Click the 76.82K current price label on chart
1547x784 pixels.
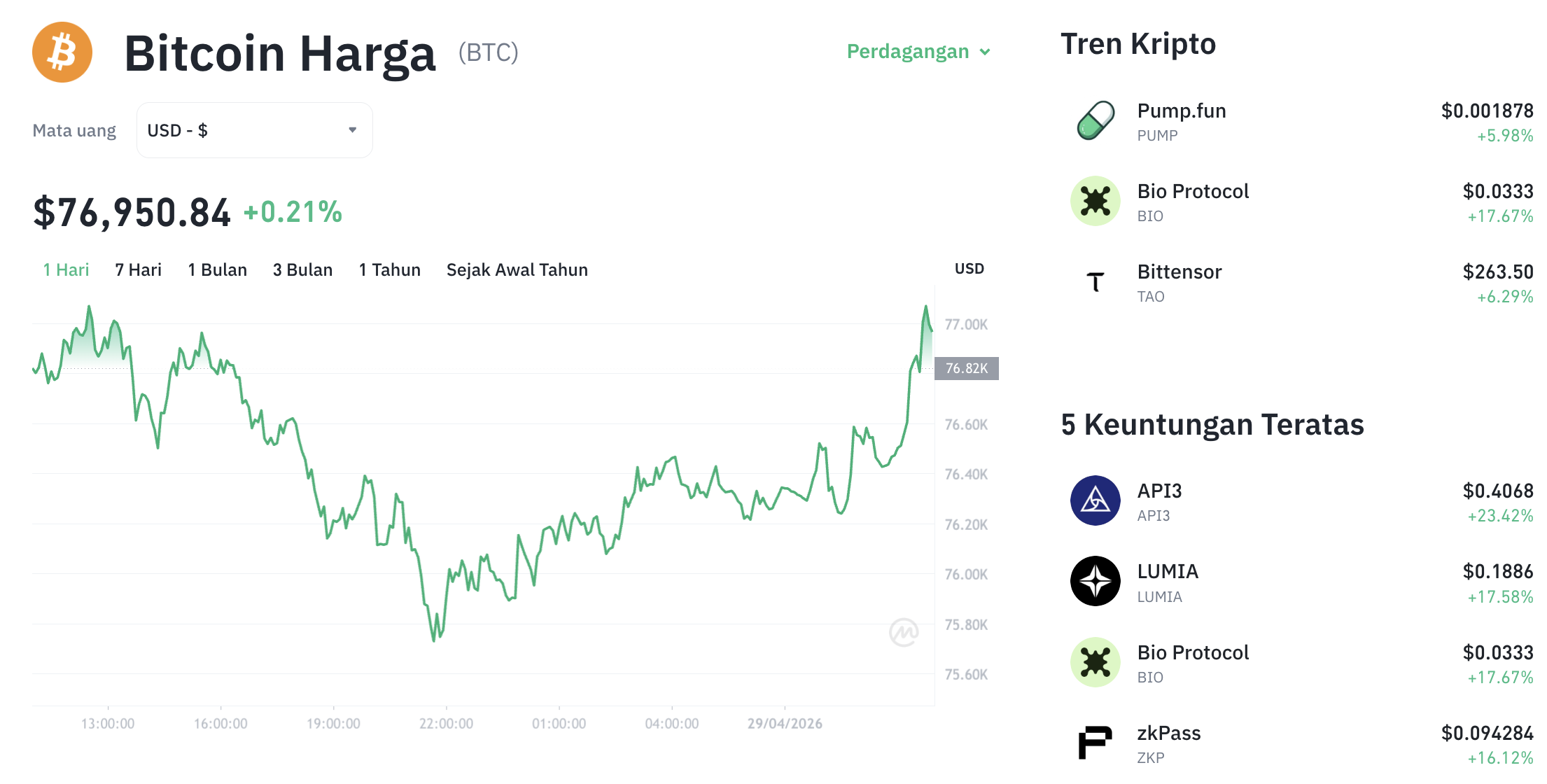[966, 369]
